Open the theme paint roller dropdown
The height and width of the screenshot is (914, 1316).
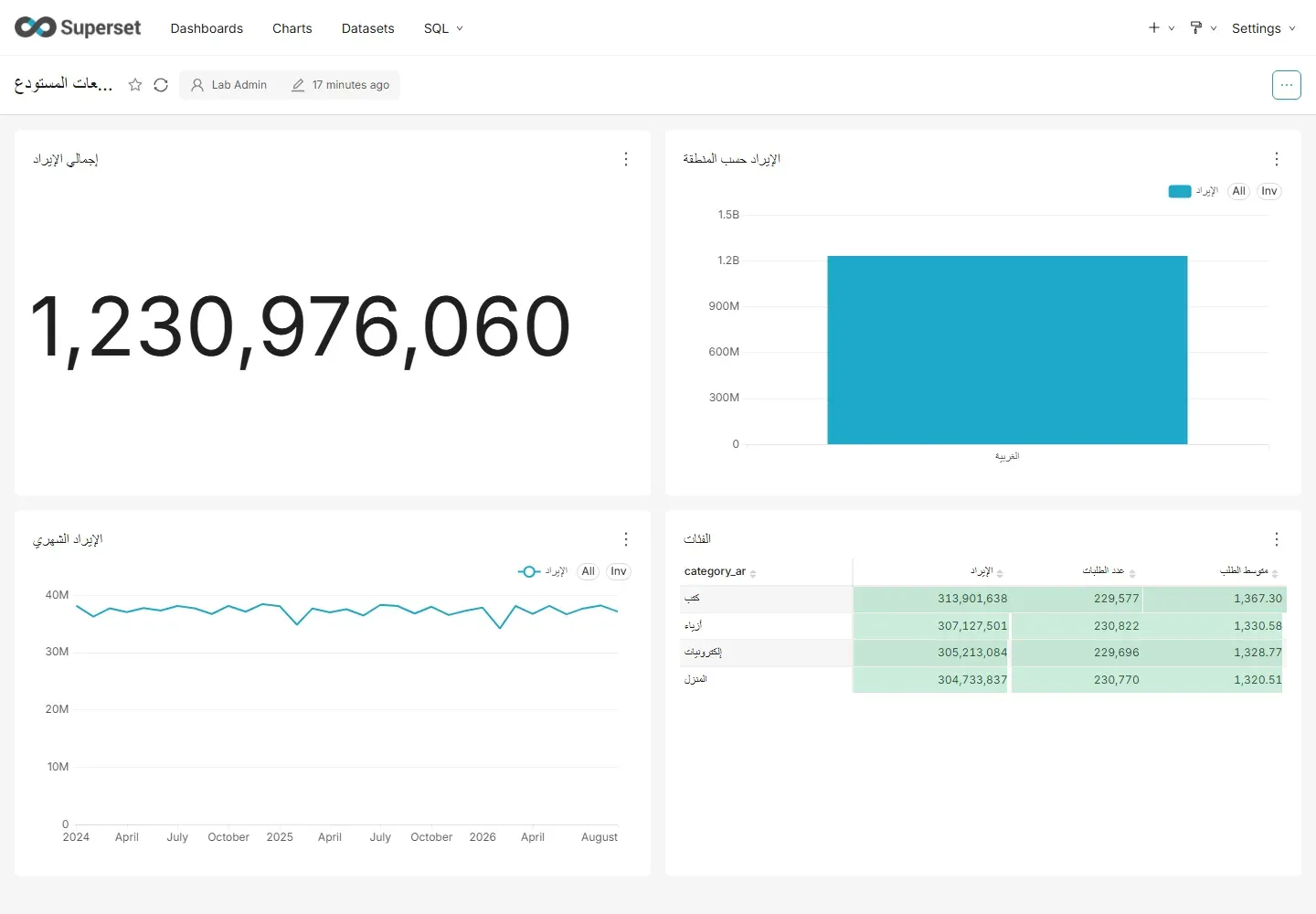tap(1203, 28)
